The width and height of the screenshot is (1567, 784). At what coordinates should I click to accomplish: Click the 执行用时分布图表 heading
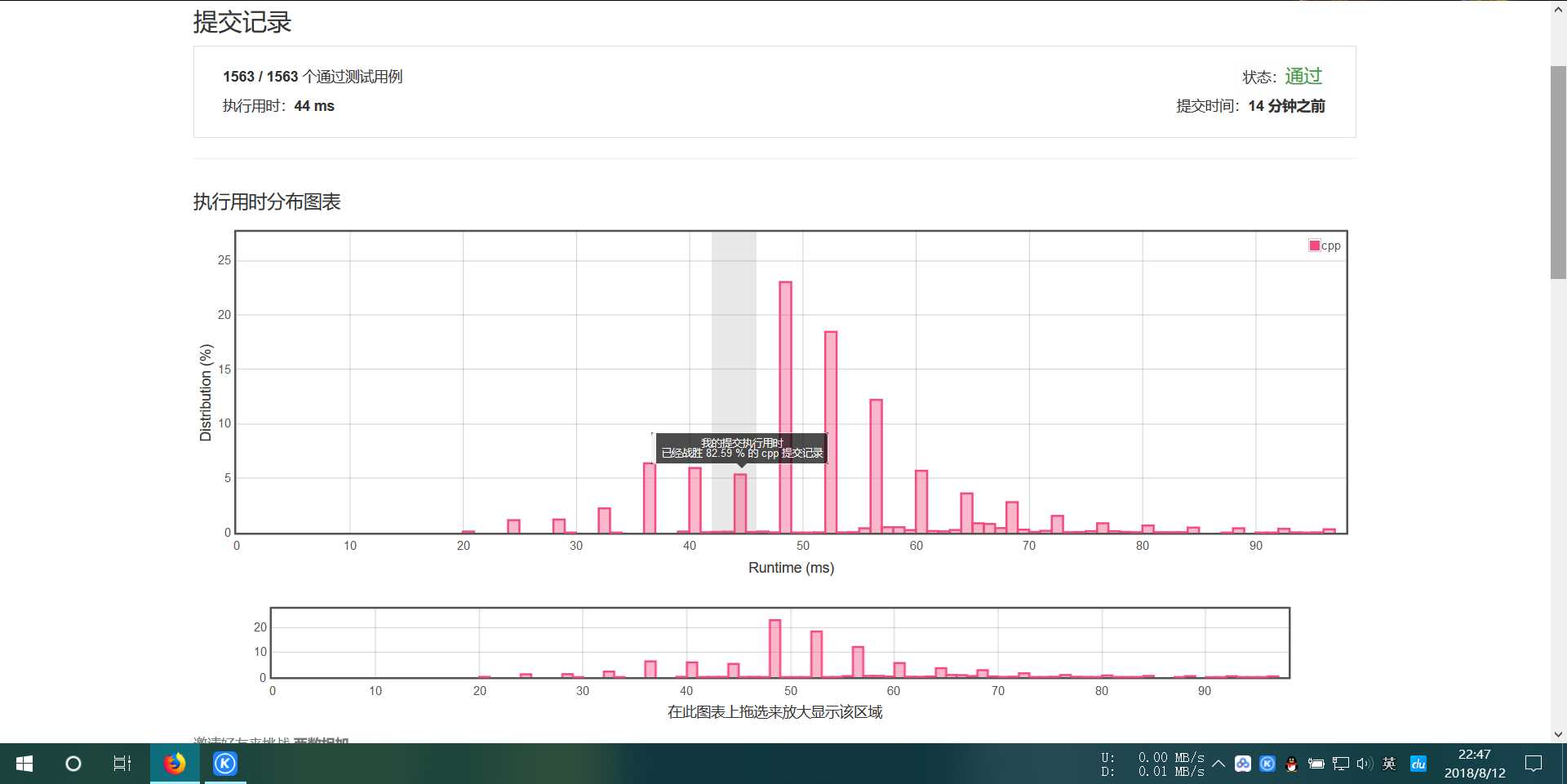tap(267, 202)
